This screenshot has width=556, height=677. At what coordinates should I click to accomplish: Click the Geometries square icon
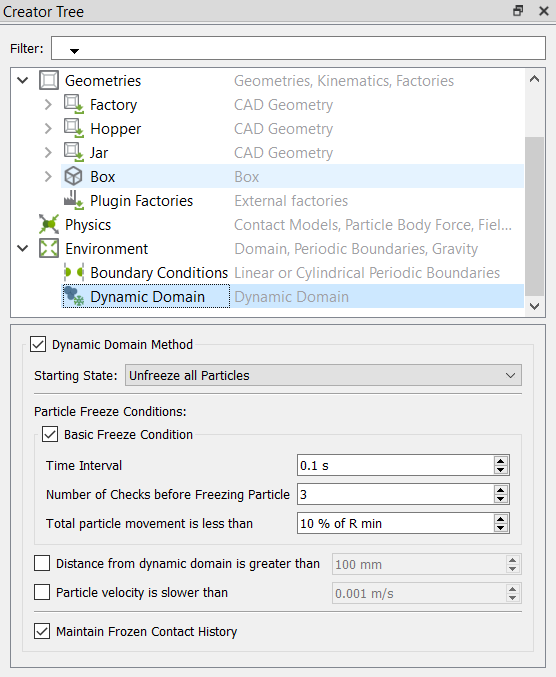pos(49,80)
